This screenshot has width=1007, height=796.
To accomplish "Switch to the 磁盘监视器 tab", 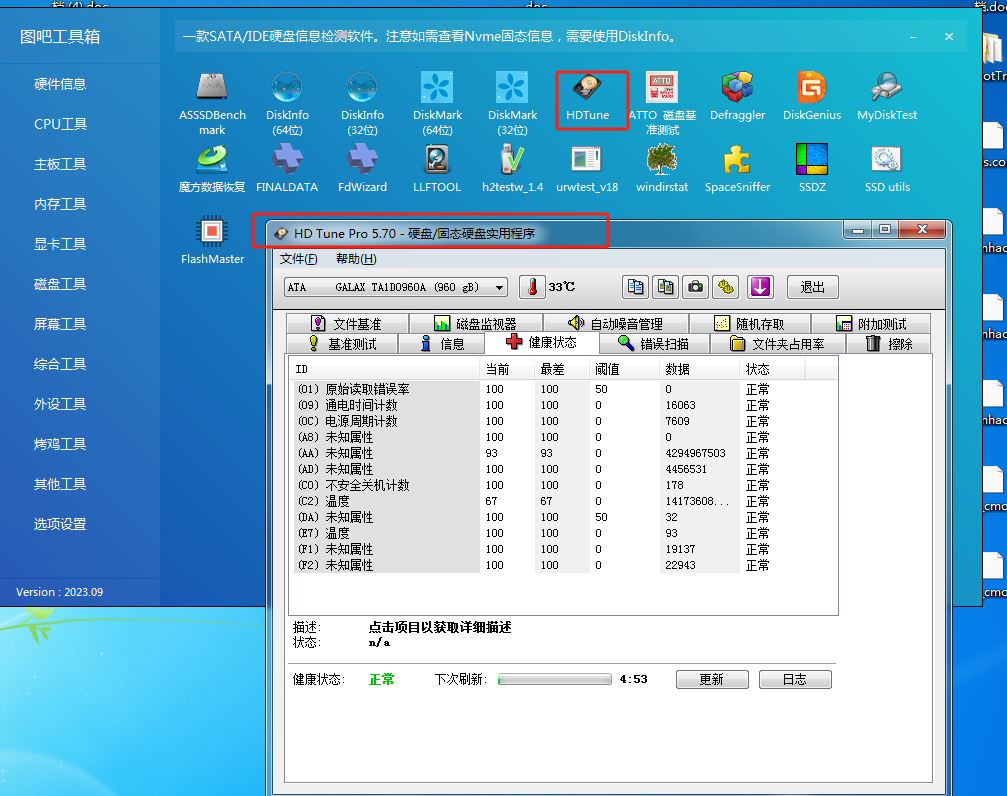I will [476, 323].
